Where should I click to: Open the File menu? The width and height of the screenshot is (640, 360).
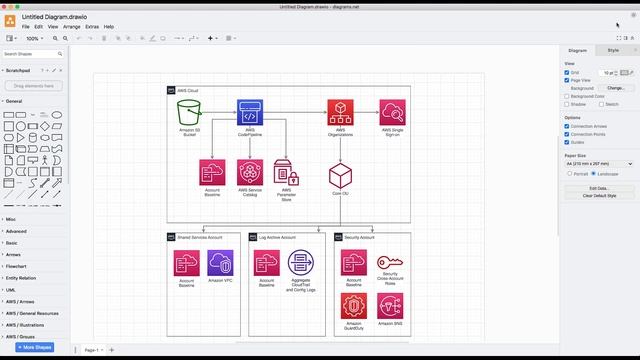25,27
